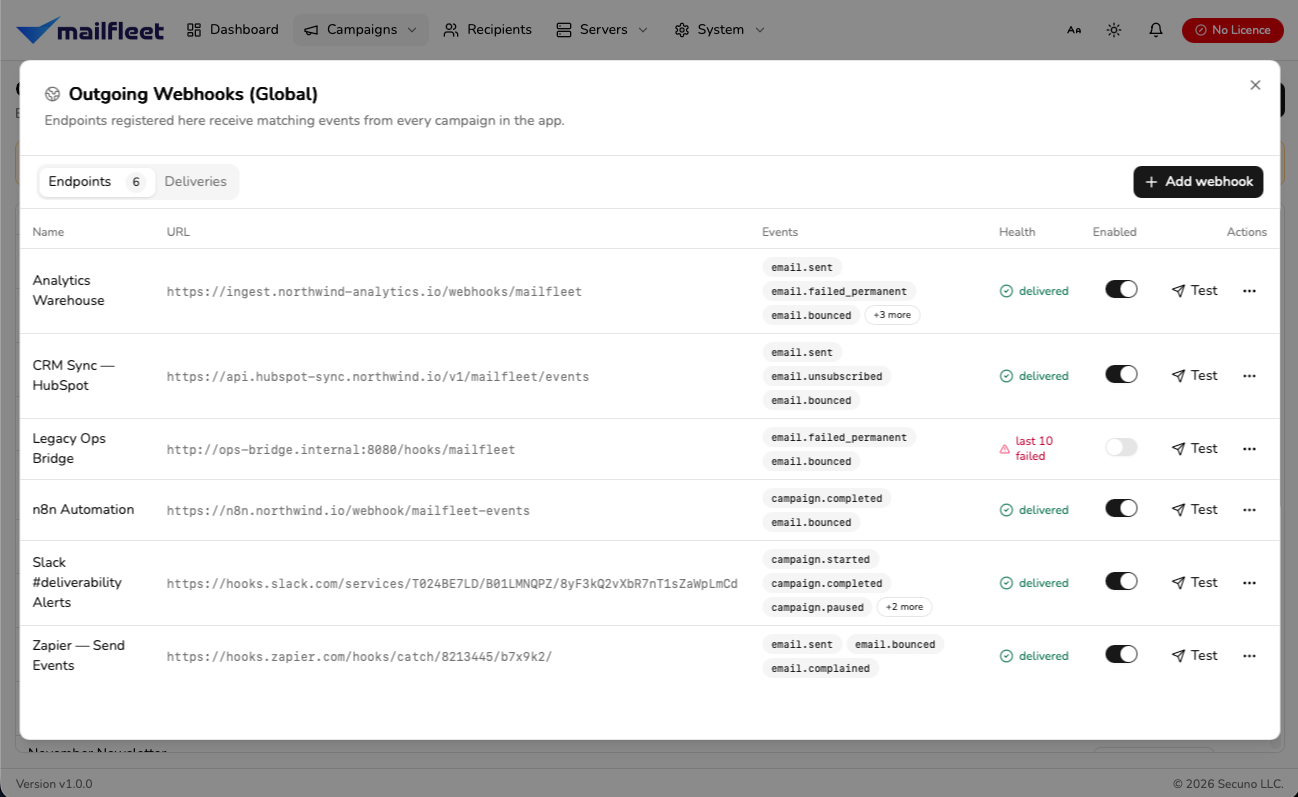This screenshot has height=797, width=1298.
Task: Click the email.complained tag in Zapier row
Action: click(x=820, y=669)
